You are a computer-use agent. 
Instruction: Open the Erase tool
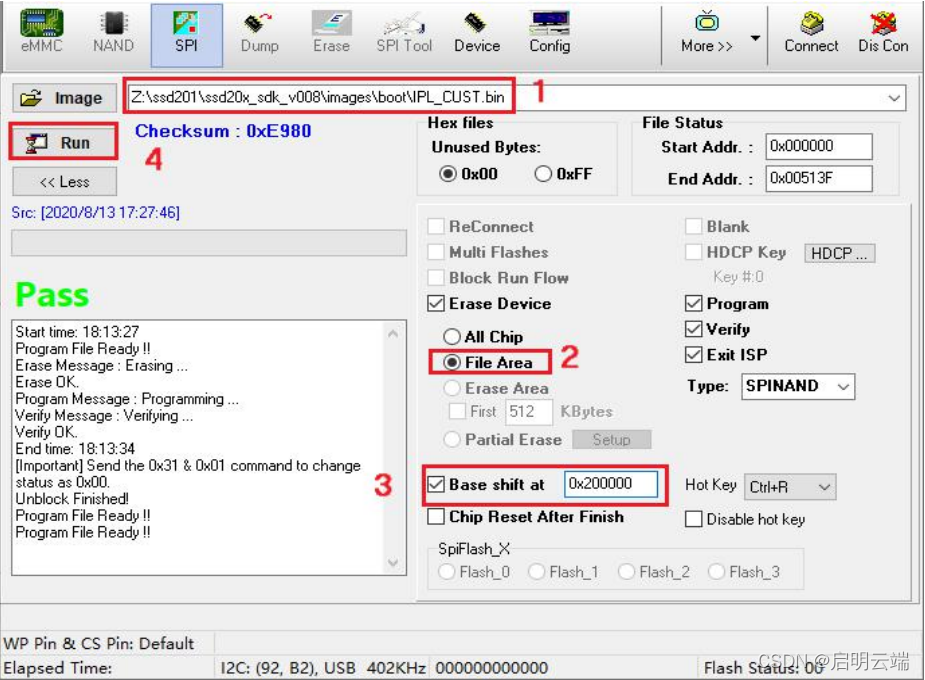coord(331,33)
